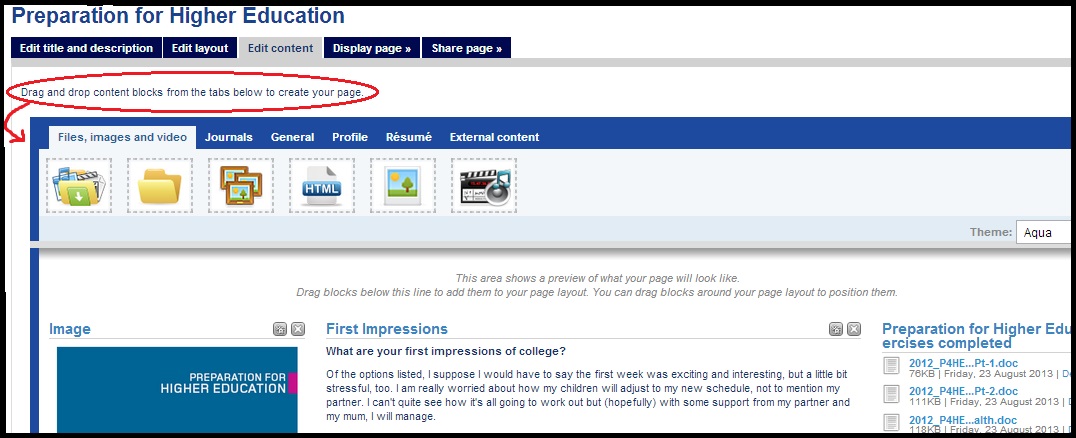The height and width of the screenshot is (438, 1076).
Task: Open the Share page tab
Action: tap(467, 48)
